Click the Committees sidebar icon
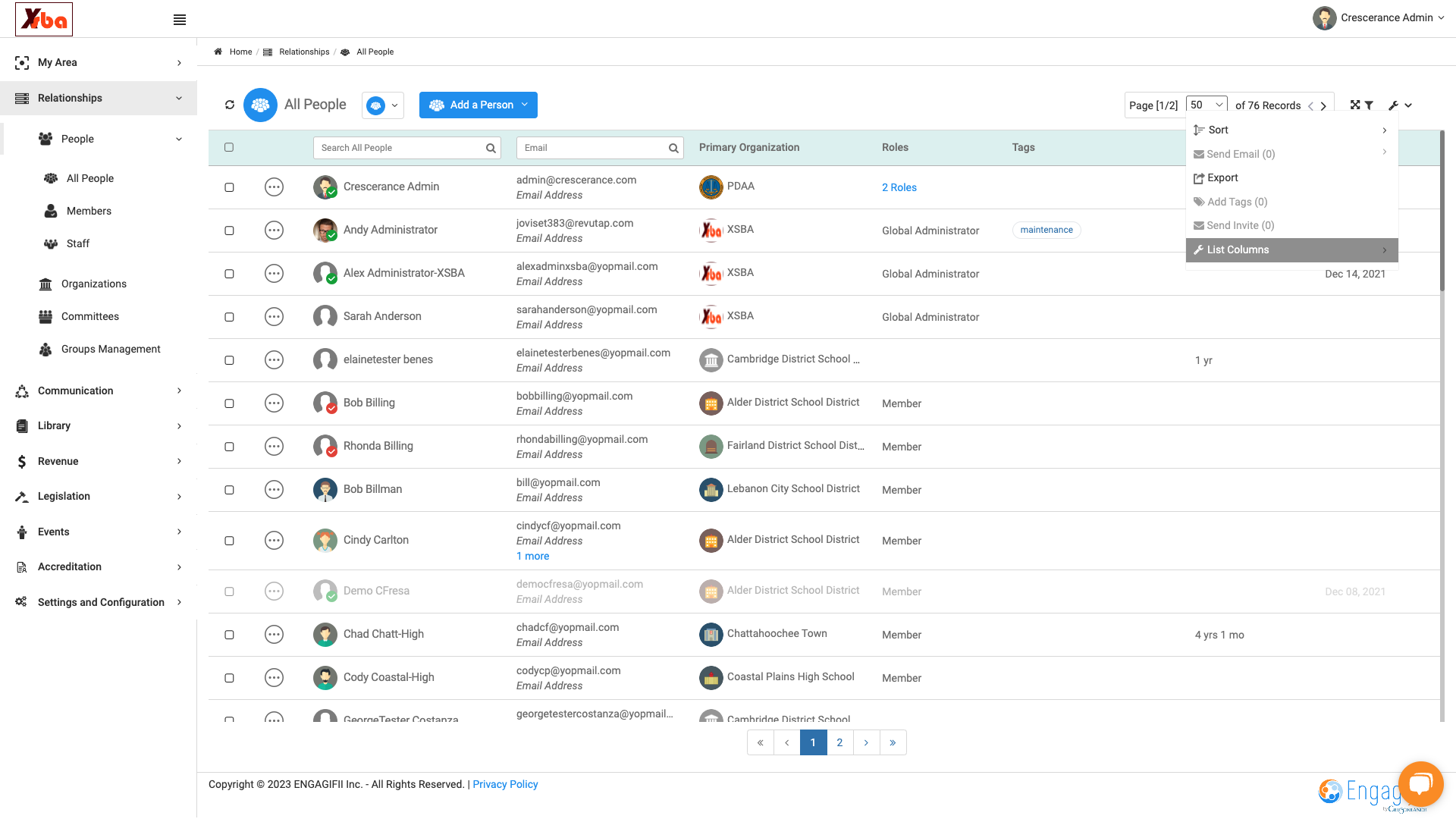 click(x=45, y=316)
